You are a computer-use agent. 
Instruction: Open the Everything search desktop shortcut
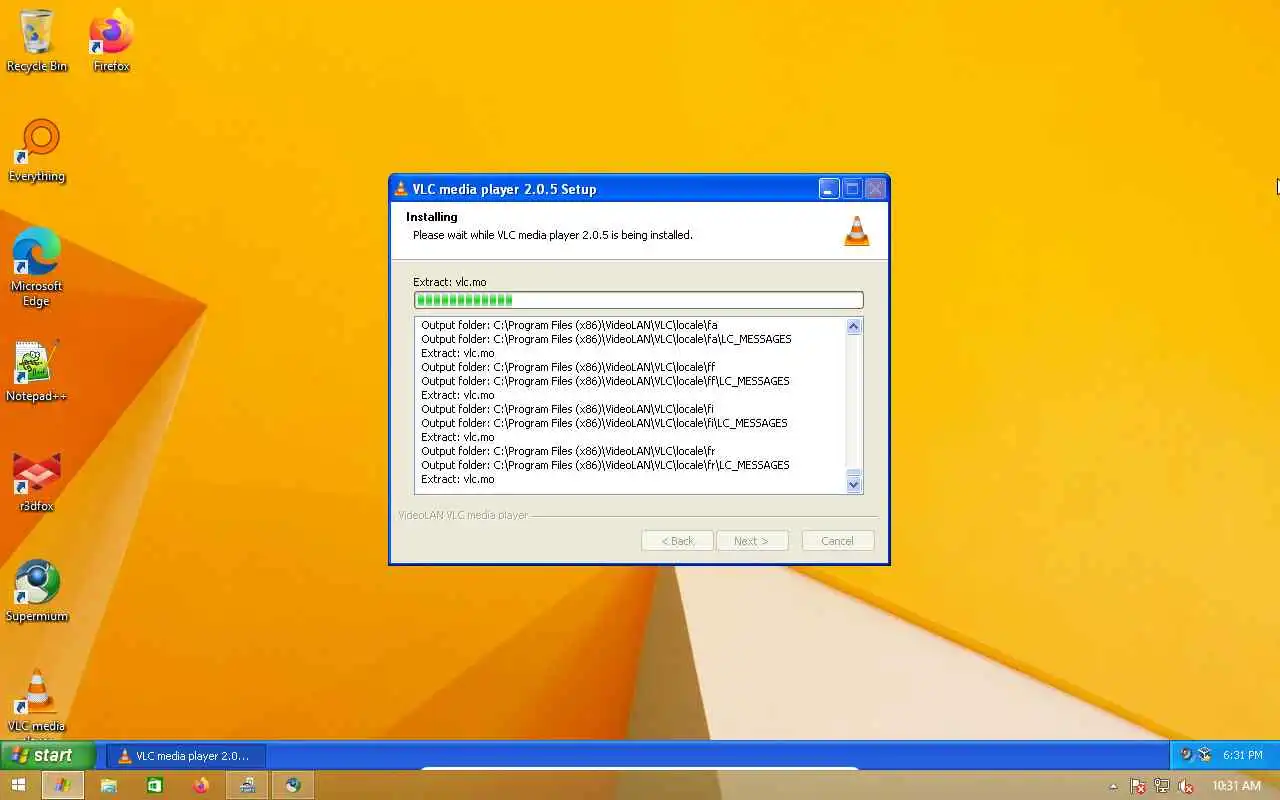[x=37, y=151]
